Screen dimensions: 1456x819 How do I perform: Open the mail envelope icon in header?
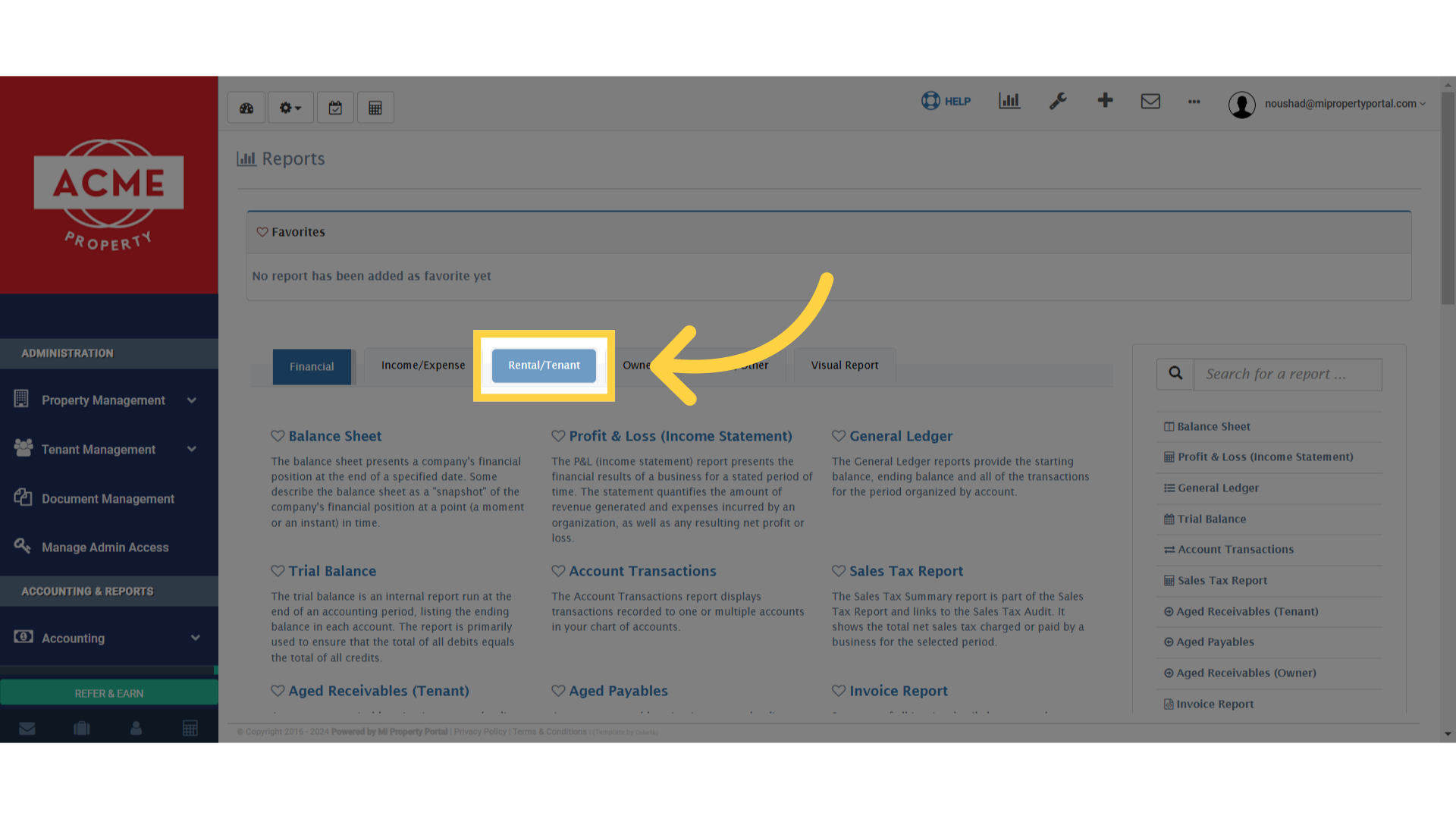pyautogui.click(x=1150, y=101)
